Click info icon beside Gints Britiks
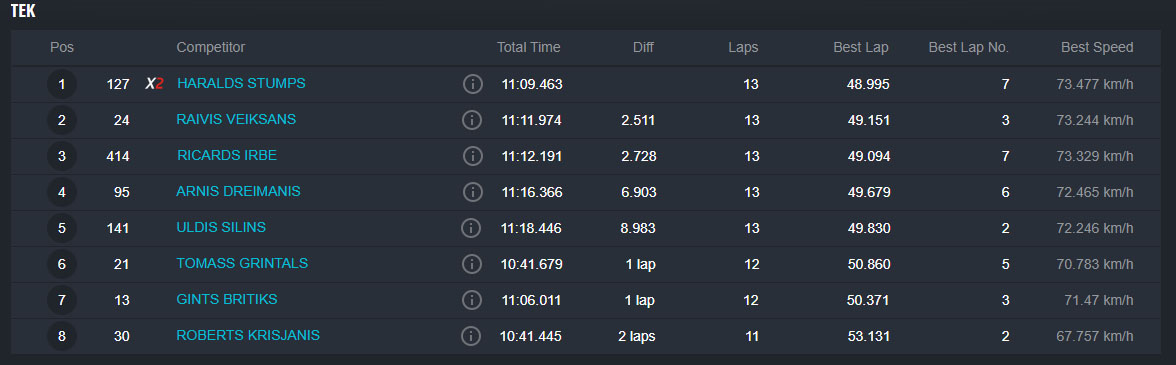This screenshot has height=365, width=1176. (472, 300)
